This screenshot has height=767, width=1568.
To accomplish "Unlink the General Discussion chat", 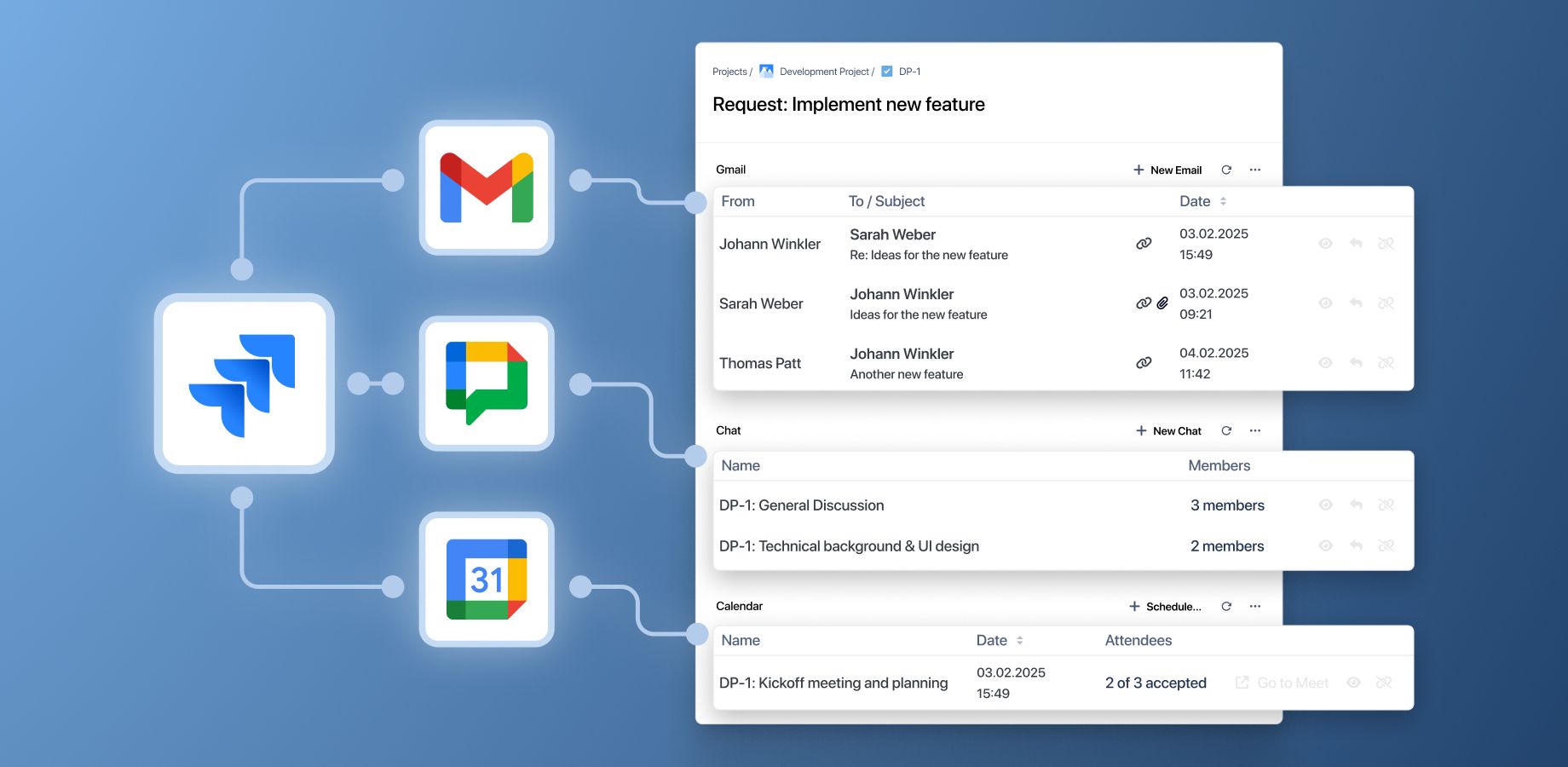I will click(1386, 505).
